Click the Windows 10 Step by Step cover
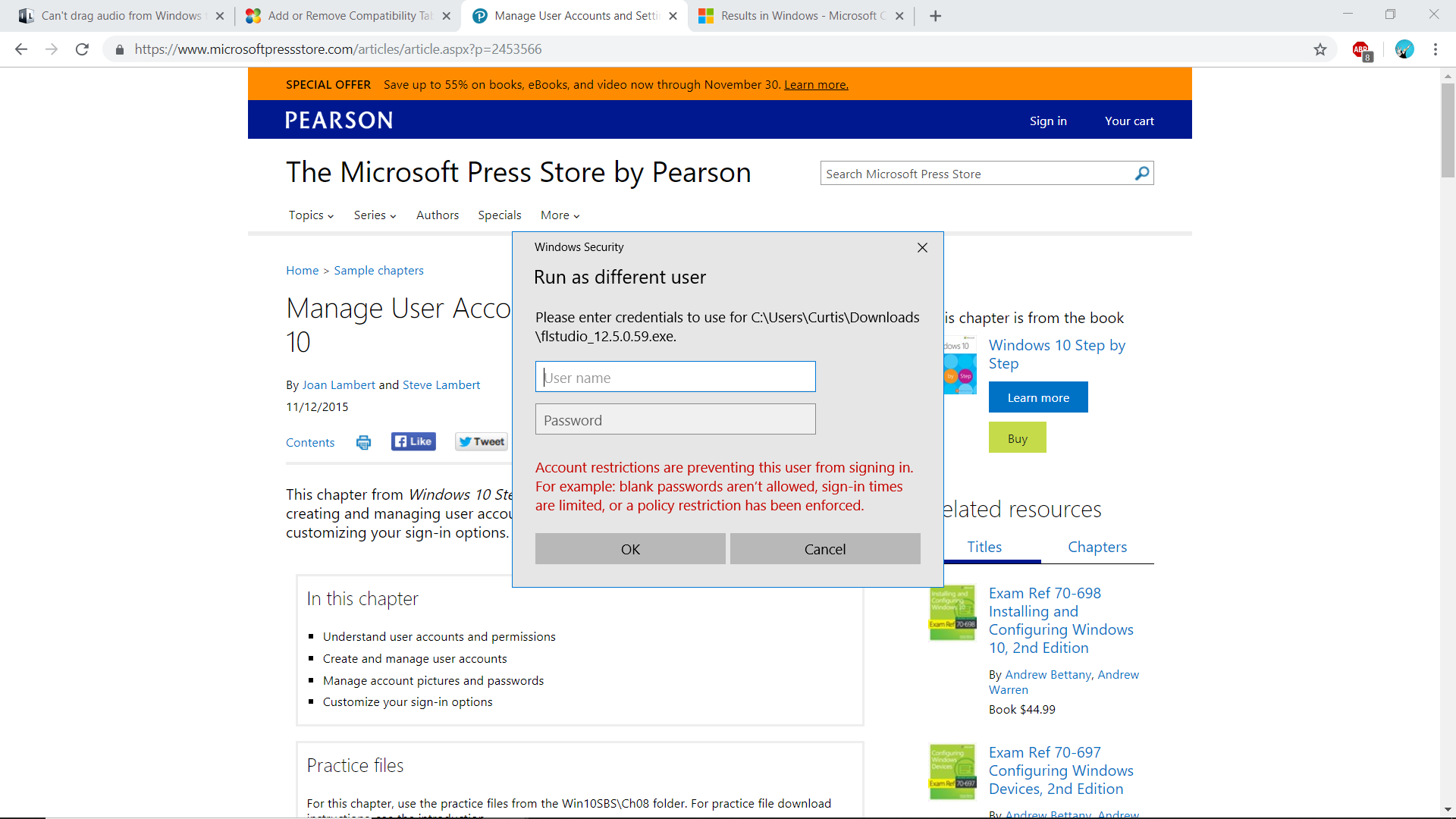Screen dimensions: 1456x819 click(960, 366)
